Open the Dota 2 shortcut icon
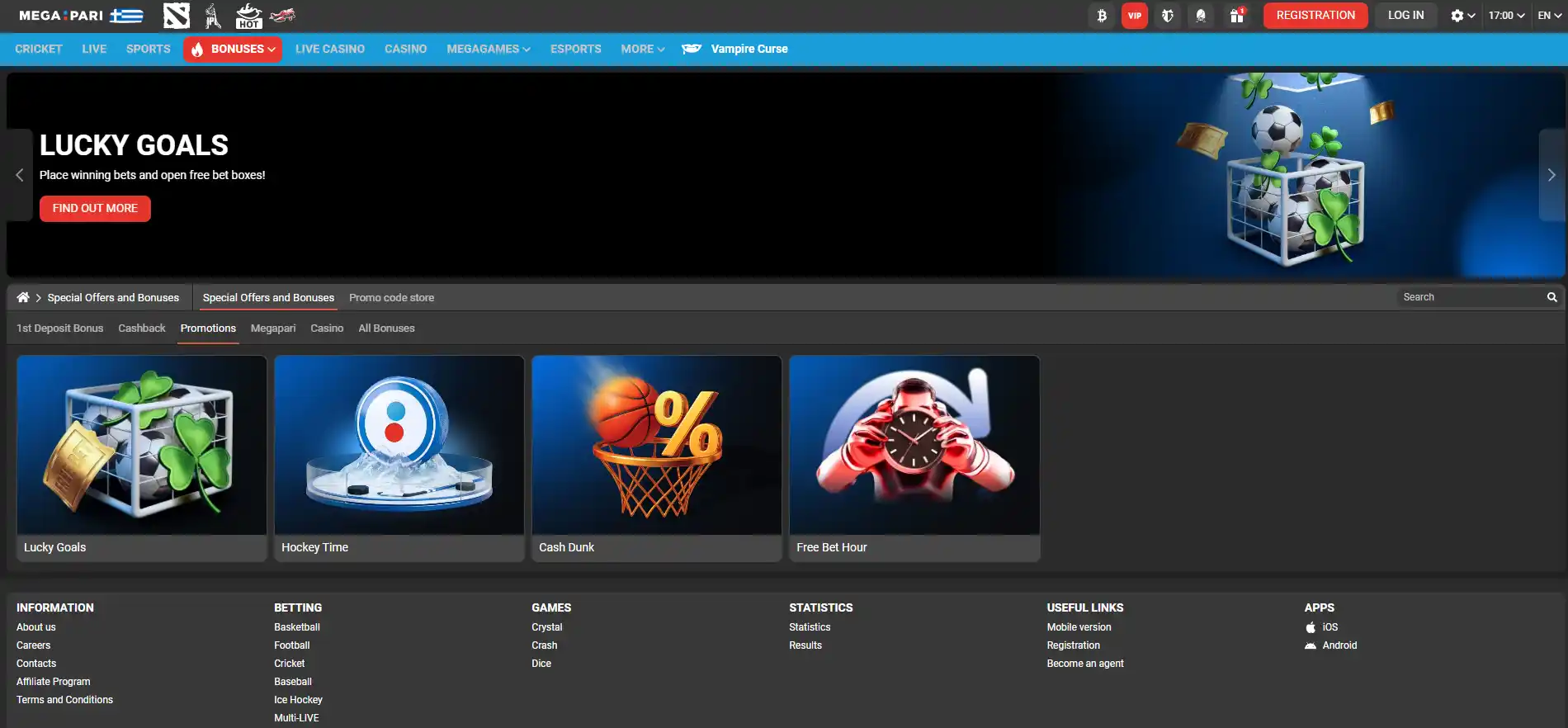Image resolution: width=1568 pixels, height=728 pixels. pos(177,16)
